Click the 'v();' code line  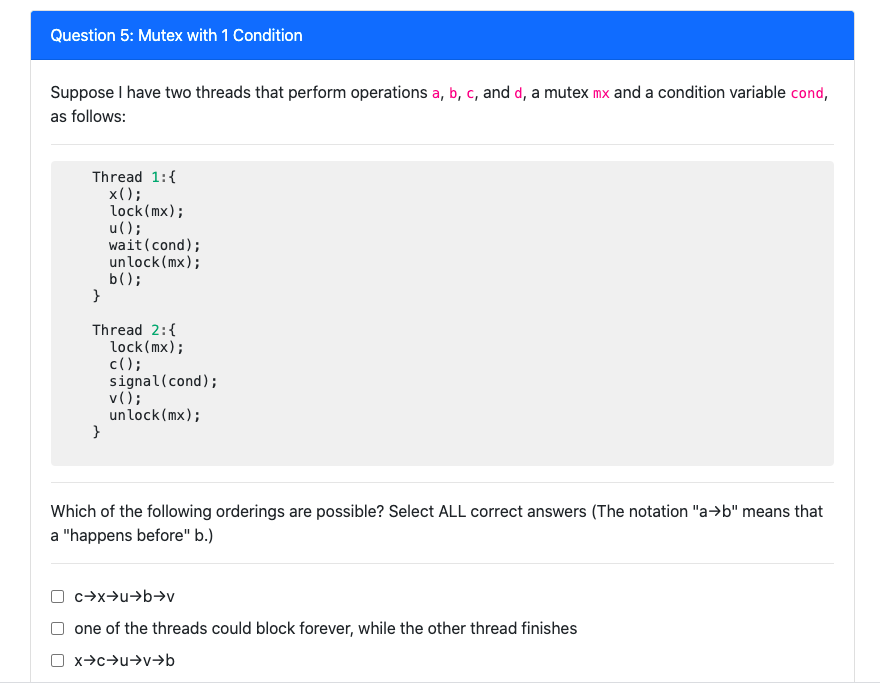point(125,398)
